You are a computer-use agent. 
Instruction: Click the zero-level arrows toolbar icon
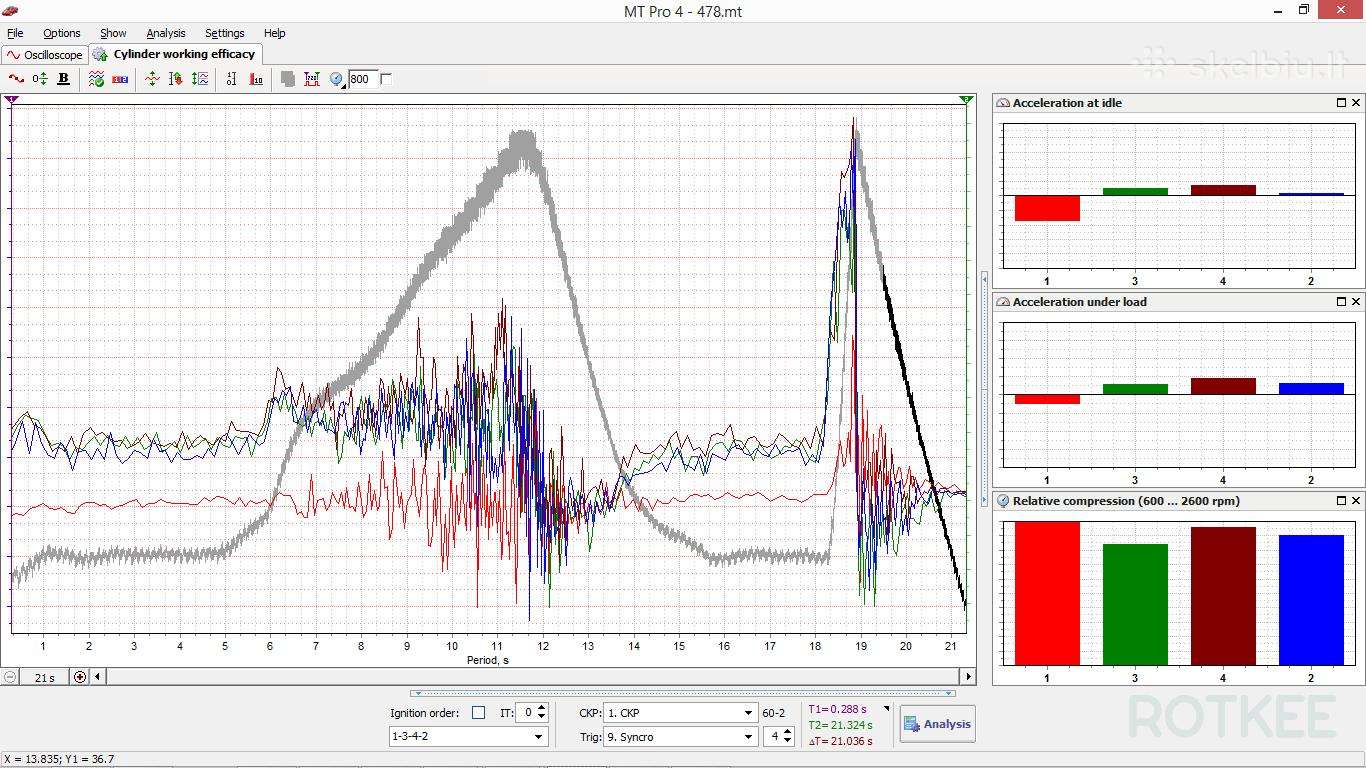pos(39,79)
